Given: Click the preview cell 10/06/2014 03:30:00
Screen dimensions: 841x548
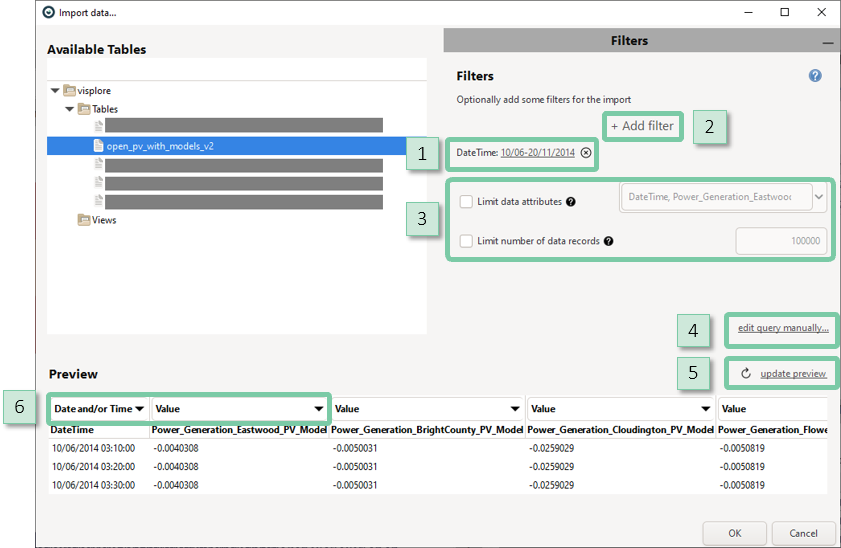Looking at the screenshot, I should point(93,485).
